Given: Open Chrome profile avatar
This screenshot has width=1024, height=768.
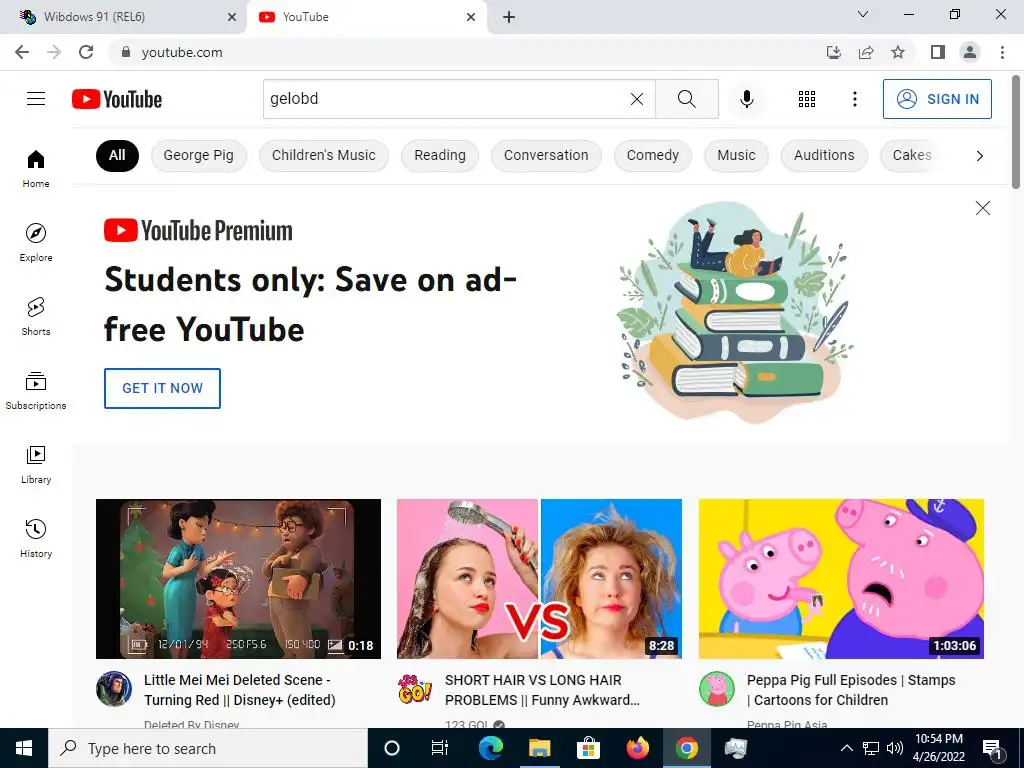Looking at the screenshot, I should tap(970, 52).
